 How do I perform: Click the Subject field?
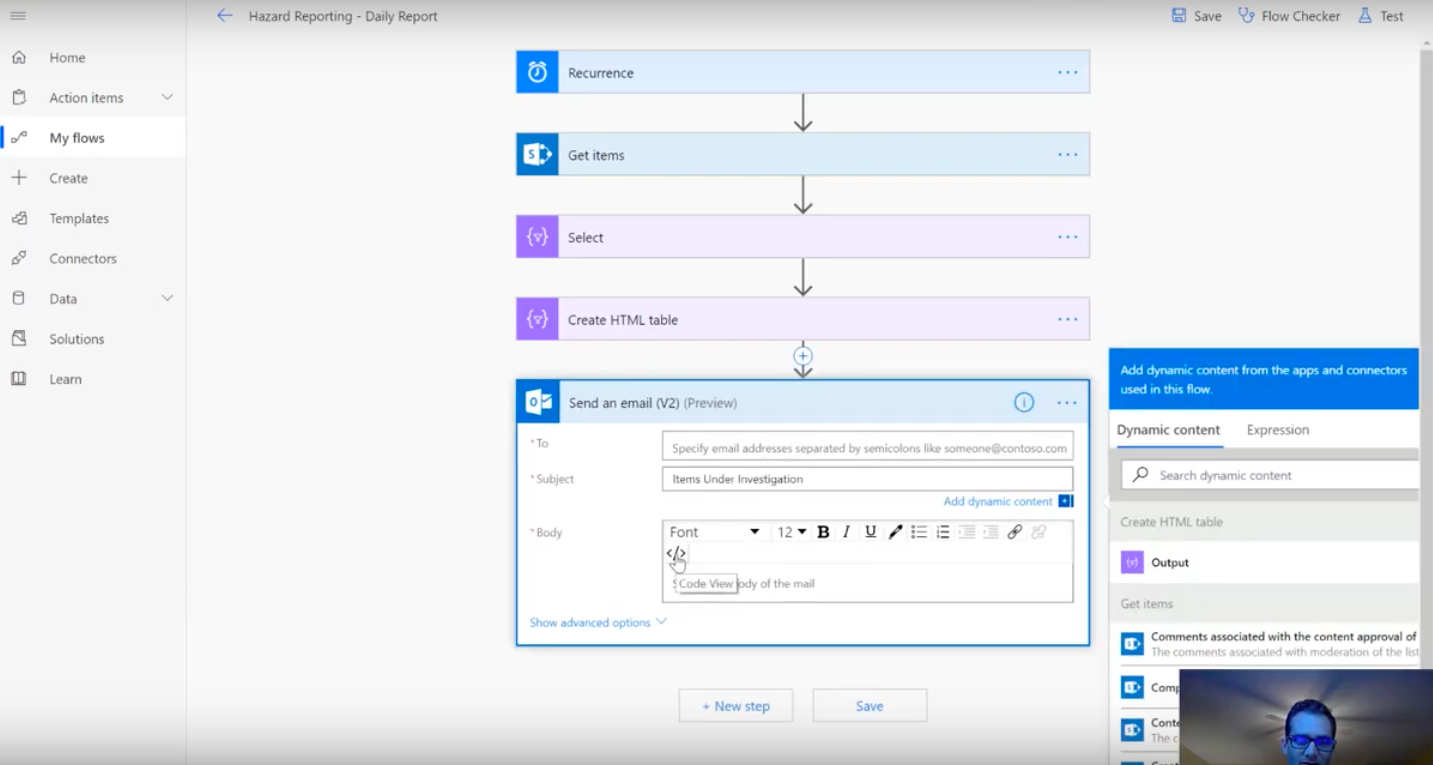[x=867, y=479]
